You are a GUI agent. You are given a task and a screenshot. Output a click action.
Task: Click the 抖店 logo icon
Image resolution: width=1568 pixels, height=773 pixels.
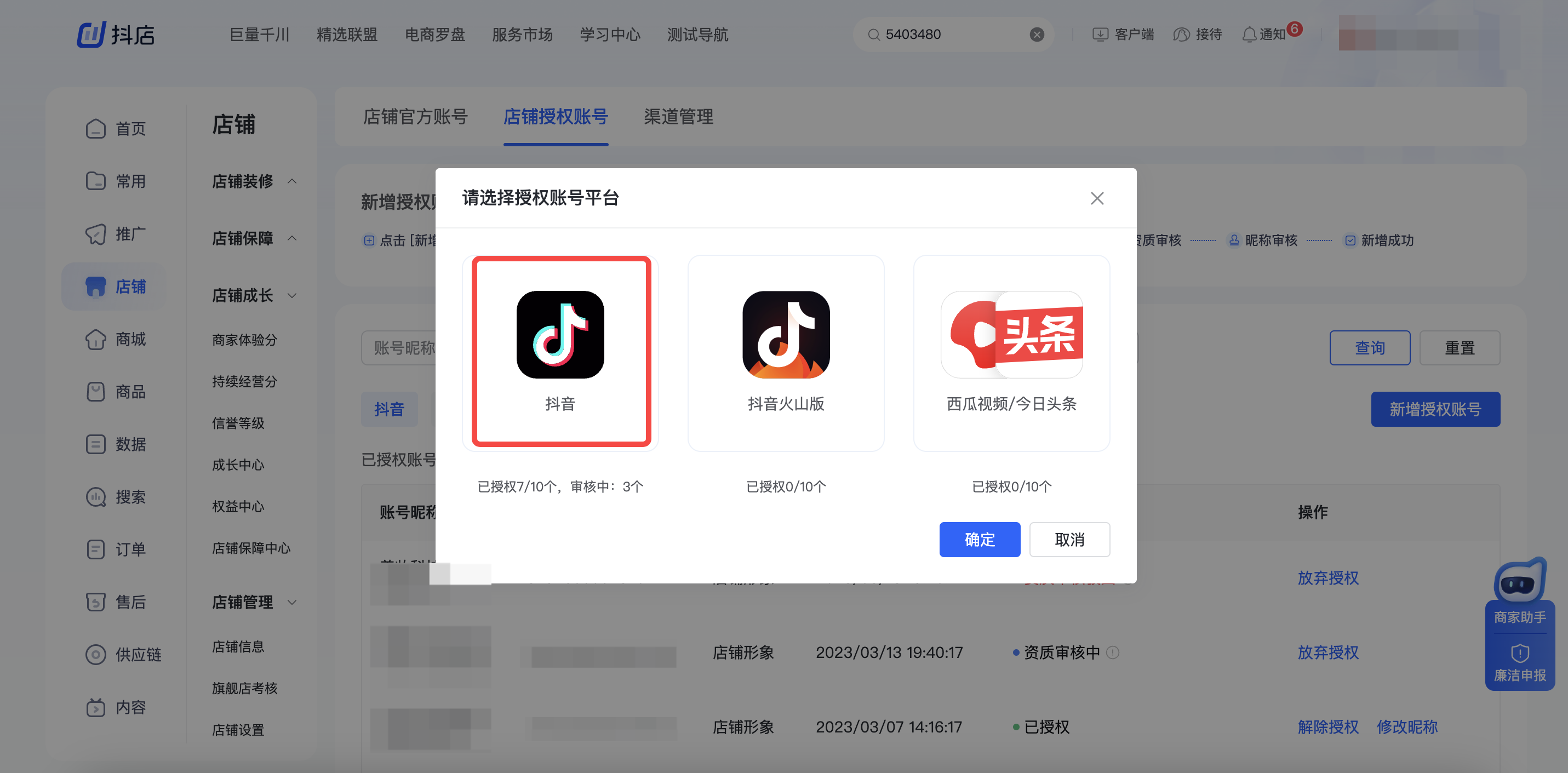(91, 34)
